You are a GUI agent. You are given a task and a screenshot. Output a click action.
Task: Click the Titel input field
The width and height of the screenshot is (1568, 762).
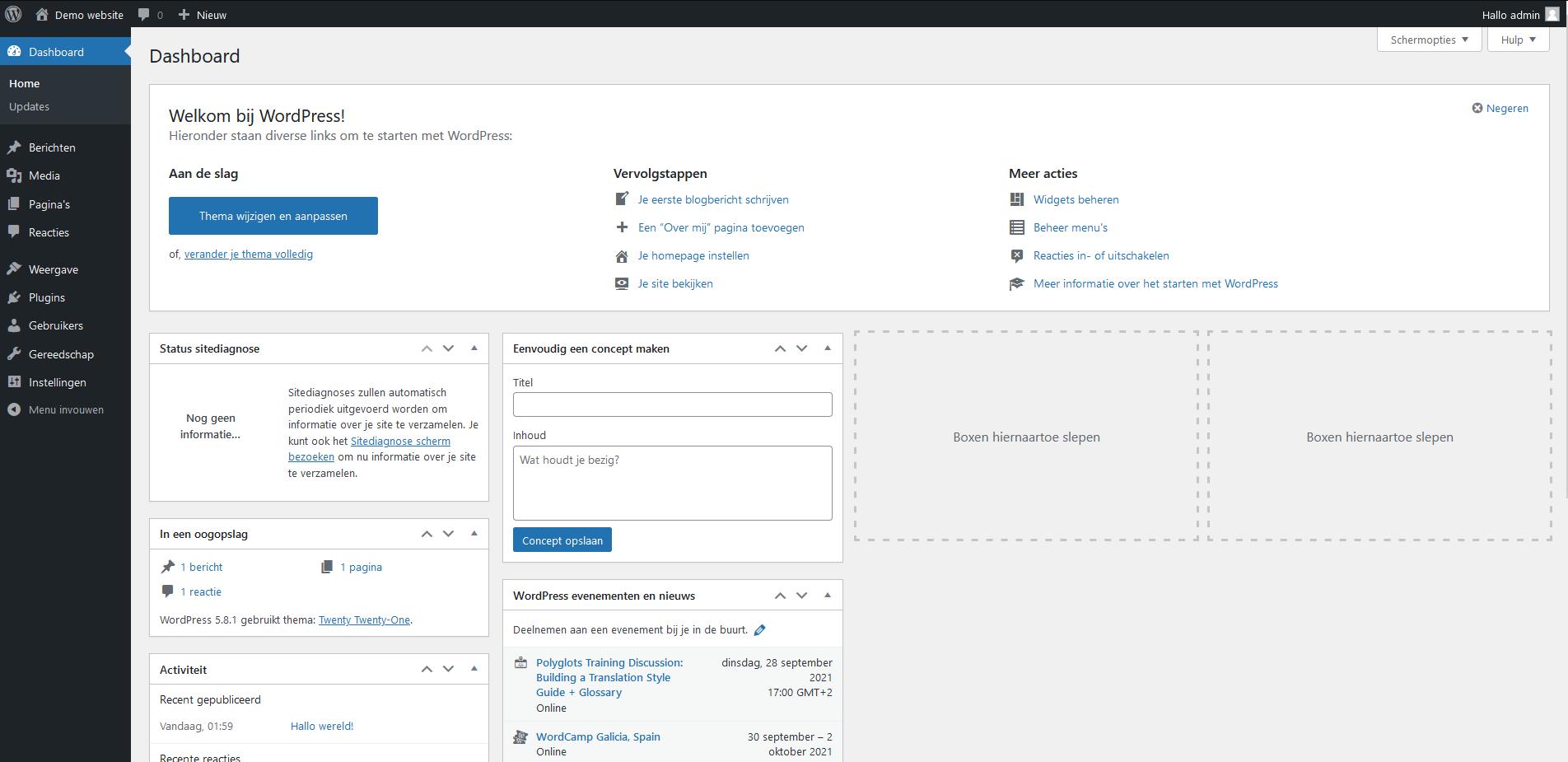click(x=673, y=404)
